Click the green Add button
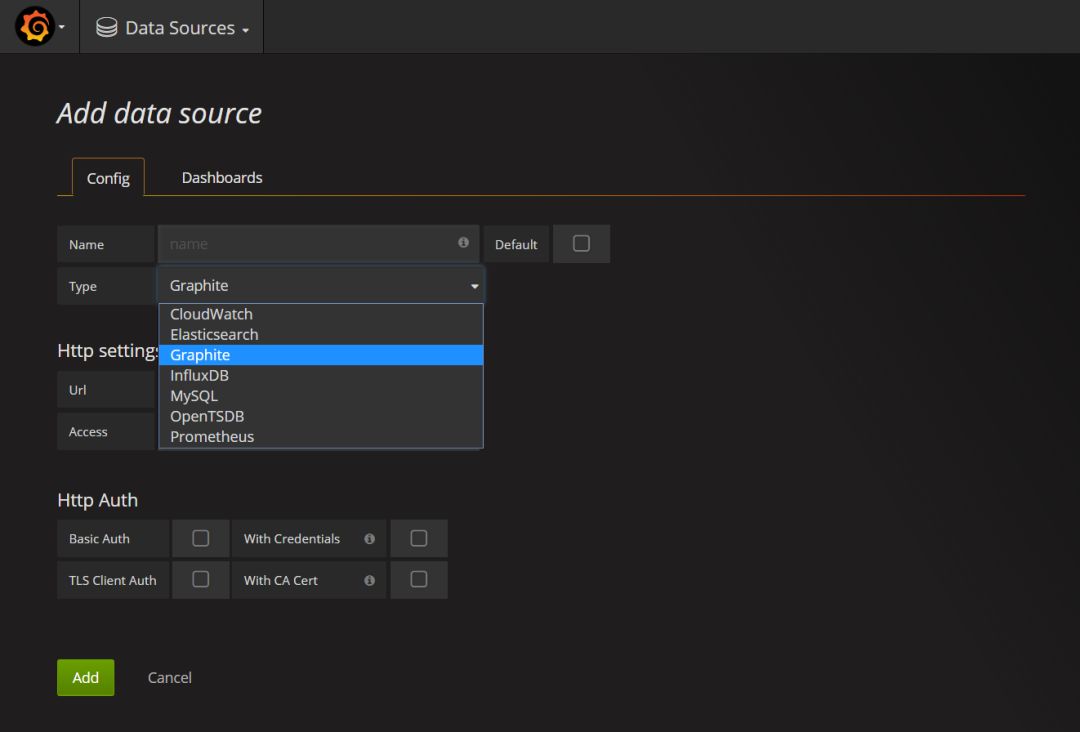 coord(85,678)
